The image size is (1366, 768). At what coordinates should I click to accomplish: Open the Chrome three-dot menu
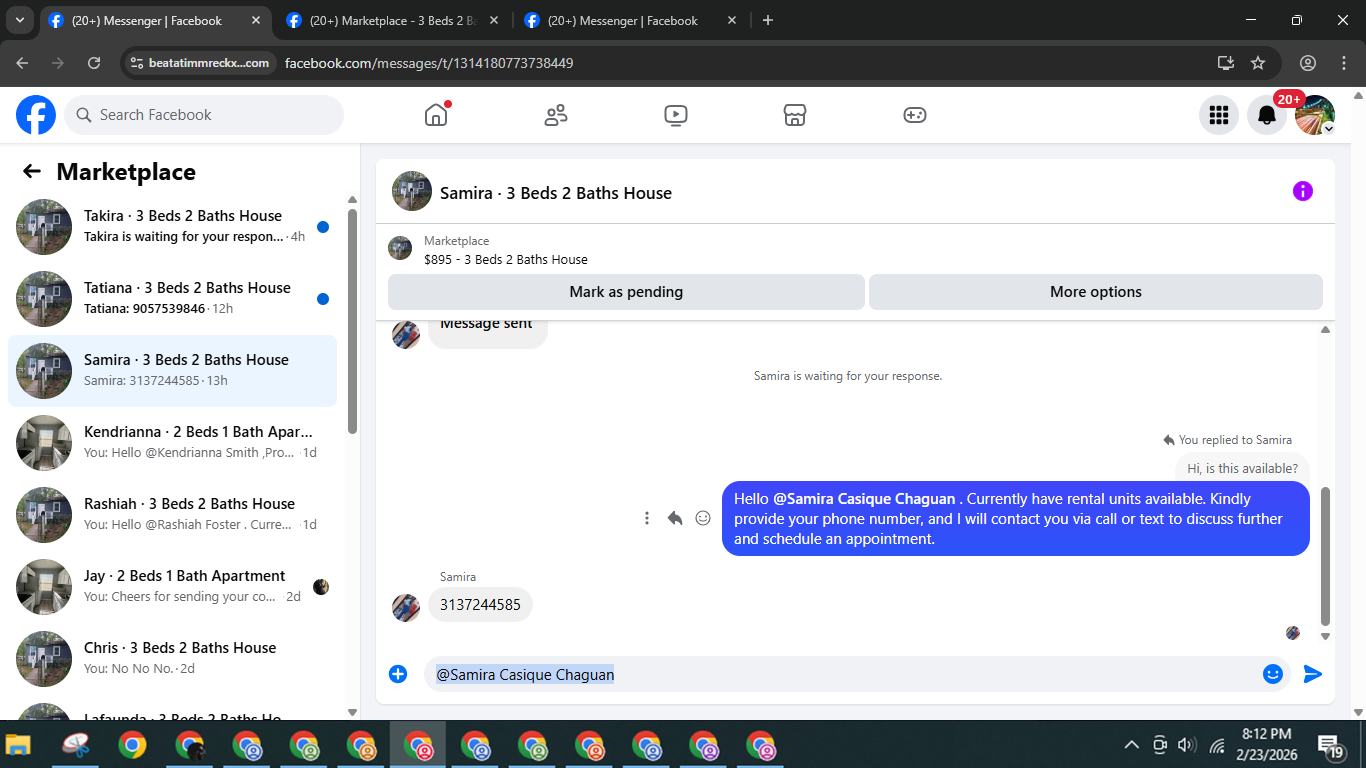pyautogui.click(x=1343, y=63)
